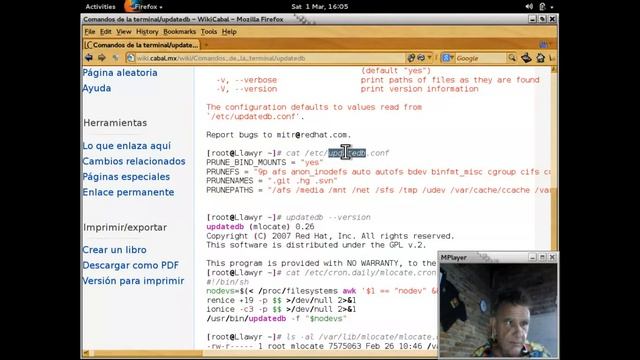Click the clock Sat 1 Mar, 16:05
640x360 pixels.
pos(320,7)
